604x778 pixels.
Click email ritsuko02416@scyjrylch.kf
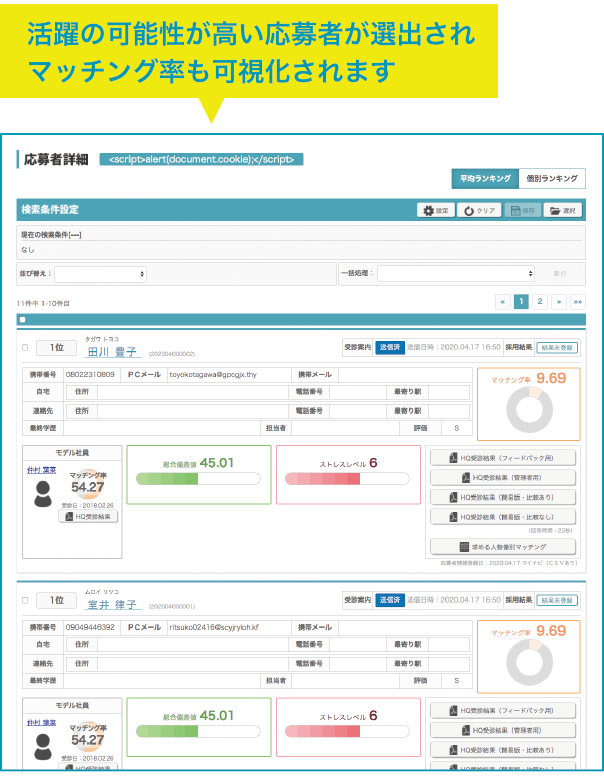tap(214, 627)
